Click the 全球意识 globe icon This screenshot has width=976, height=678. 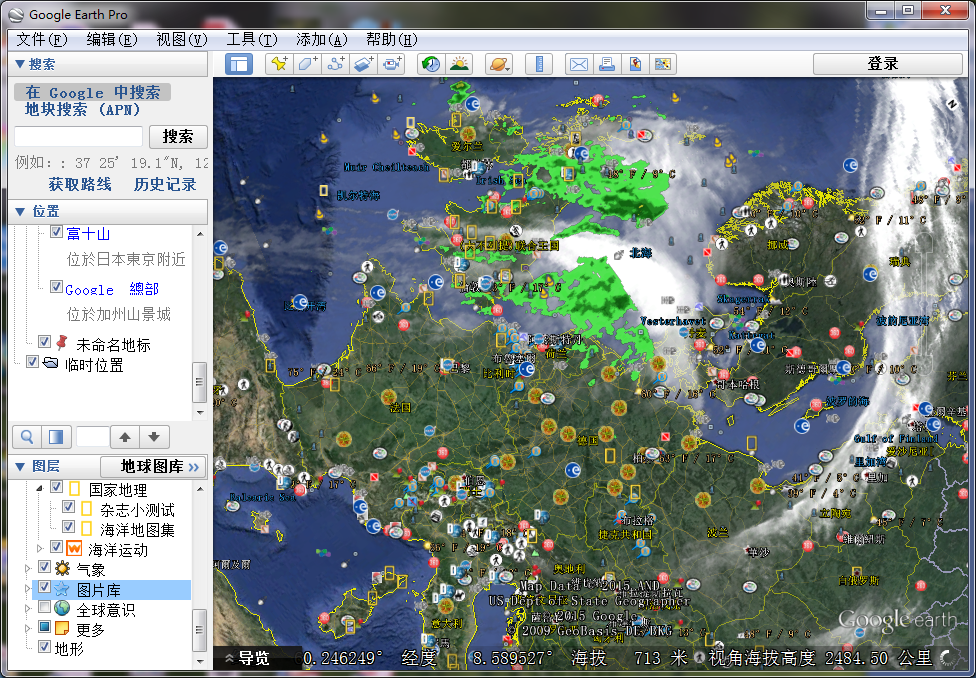[62, 609]
